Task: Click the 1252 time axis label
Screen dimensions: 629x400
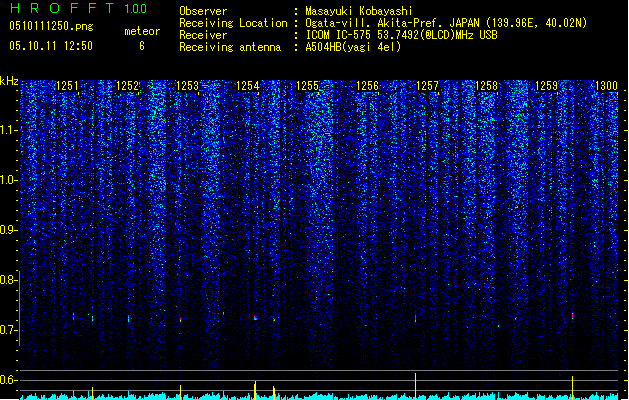Action: point(127,86)
